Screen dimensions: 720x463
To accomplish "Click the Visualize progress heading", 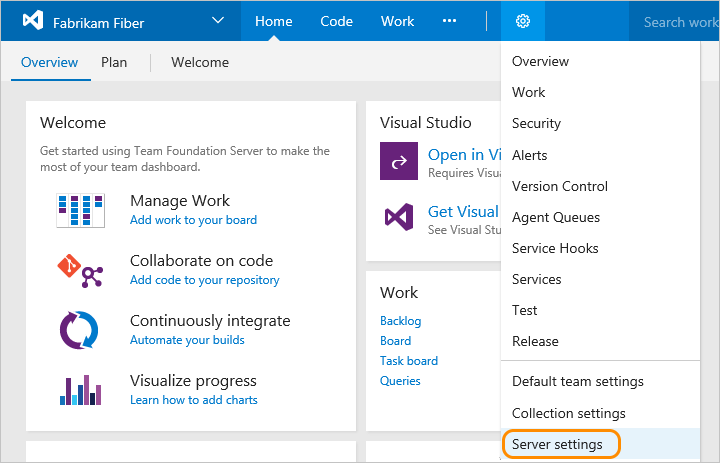I will click(x=193, y=381).
